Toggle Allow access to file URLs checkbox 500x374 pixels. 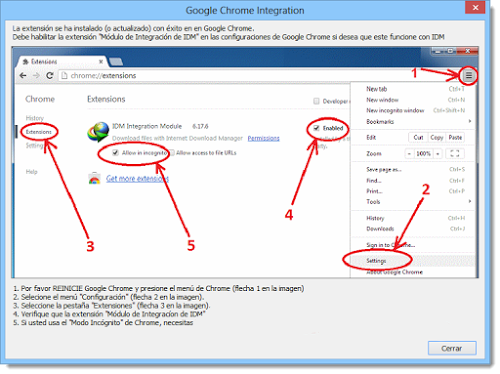[x=172, y=153]
